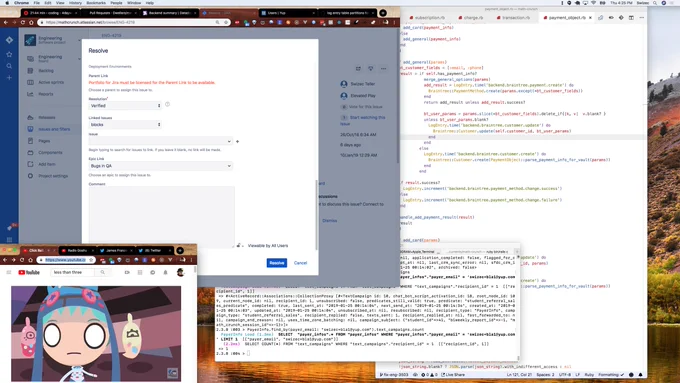Click the YouTube video thumbnail player
Viewport: 680px width, 383px height.
coord(96,333)
